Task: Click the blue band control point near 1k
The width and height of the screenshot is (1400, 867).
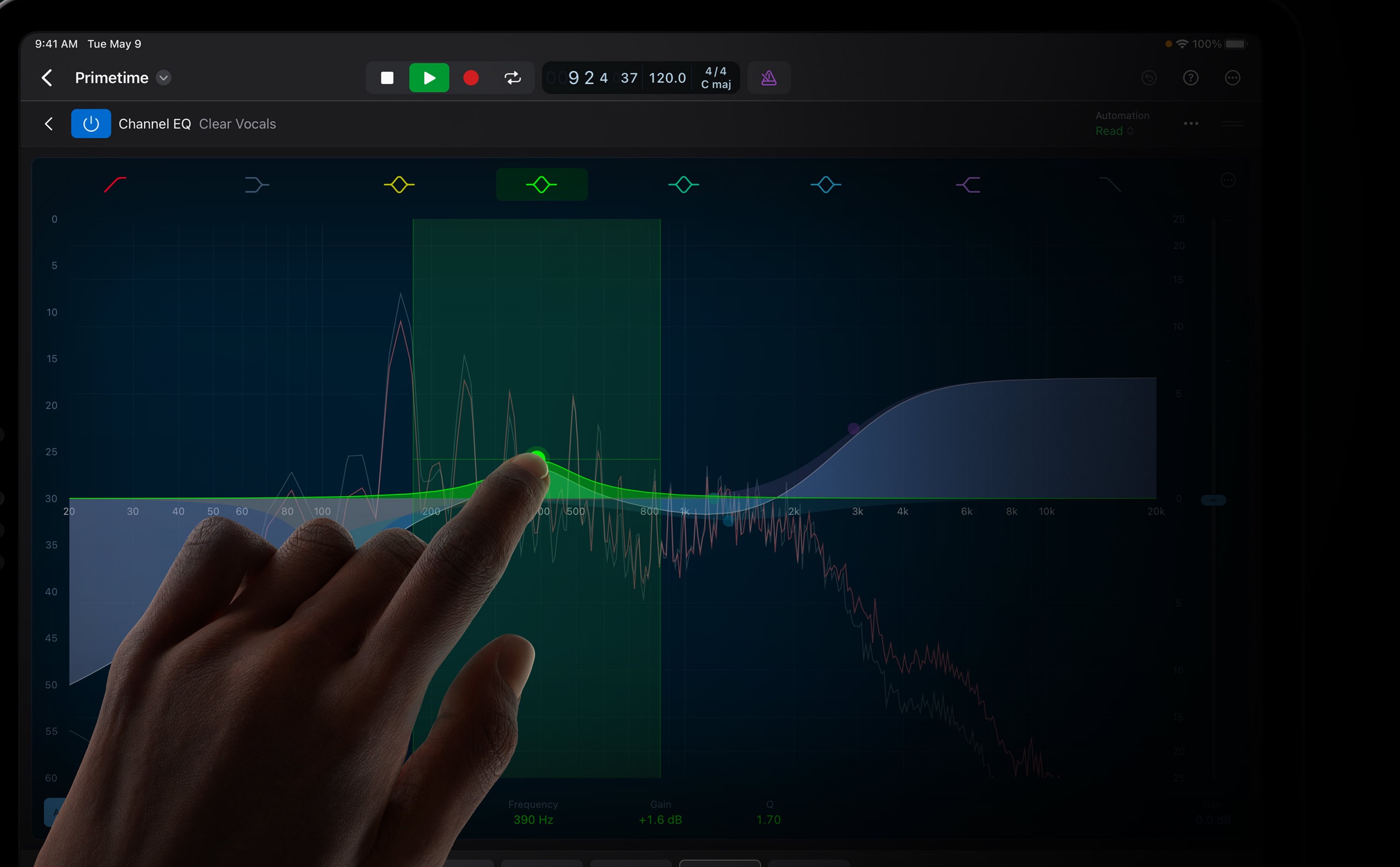Action: (x=728, y=521)
